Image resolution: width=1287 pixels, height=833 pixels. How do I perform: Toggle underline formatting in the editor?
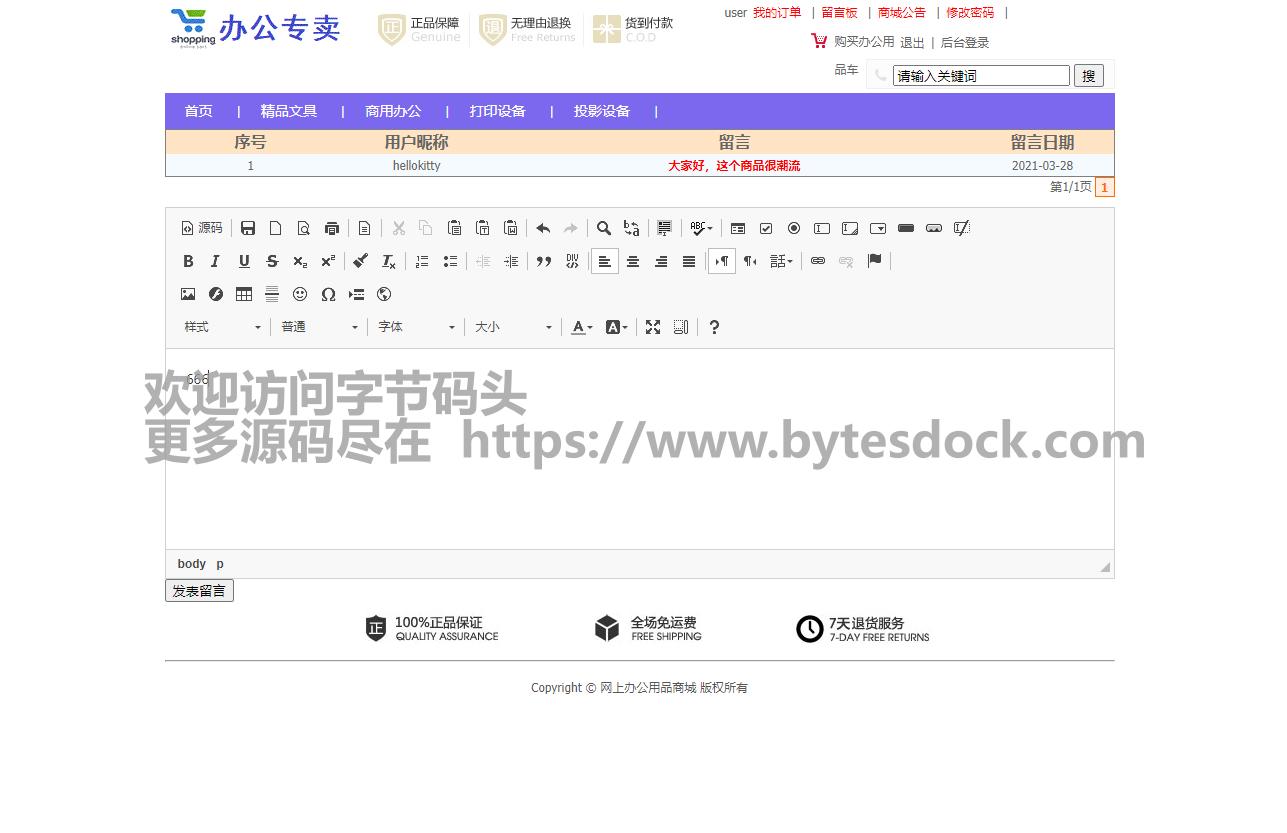244,261
